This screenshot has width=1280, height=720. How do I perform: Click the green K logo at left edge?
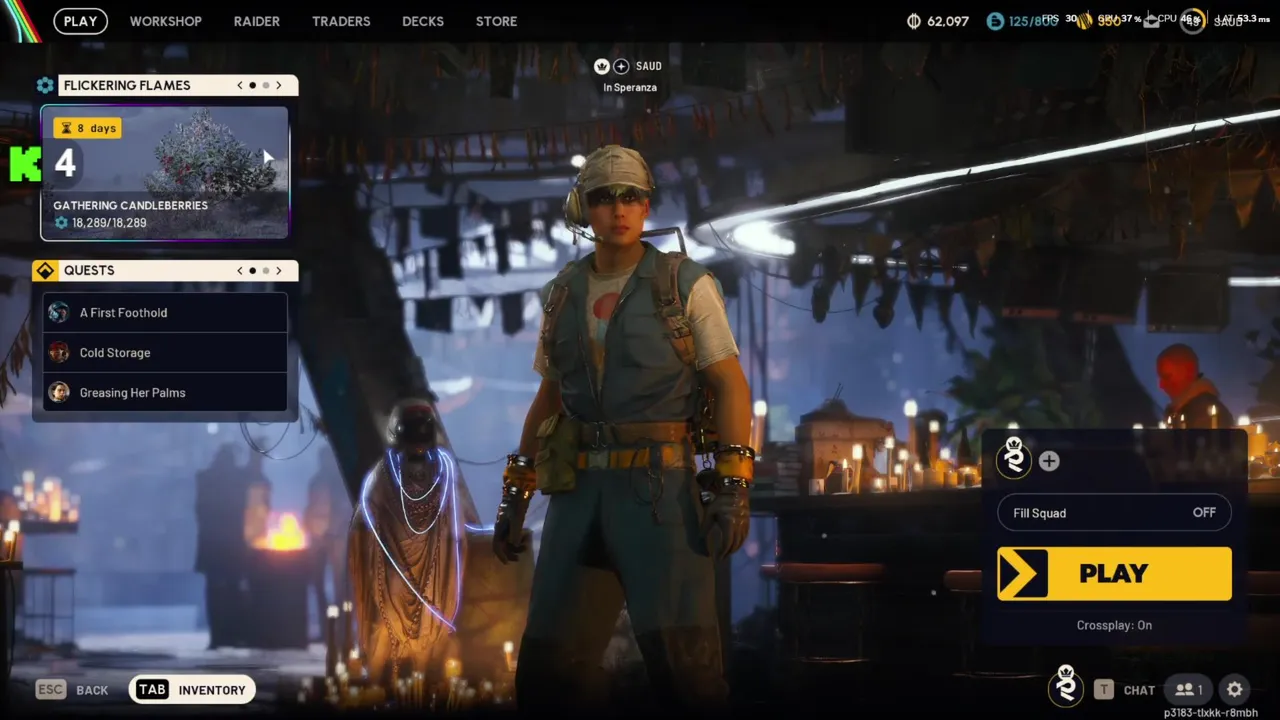tap(25, 164)
